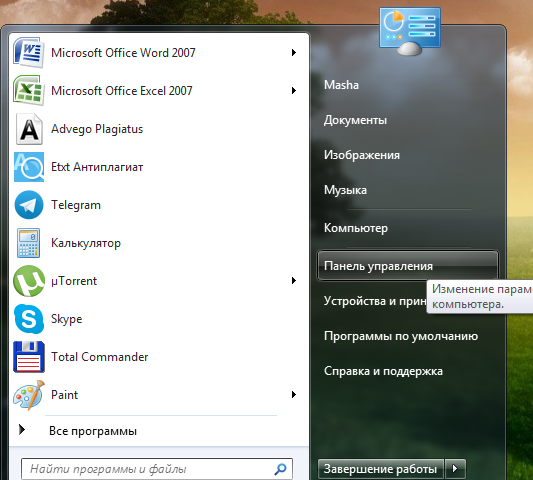Open Устройства и принтеры entry
This screenshot has width=533, height=480.
(x=375, y=301)
